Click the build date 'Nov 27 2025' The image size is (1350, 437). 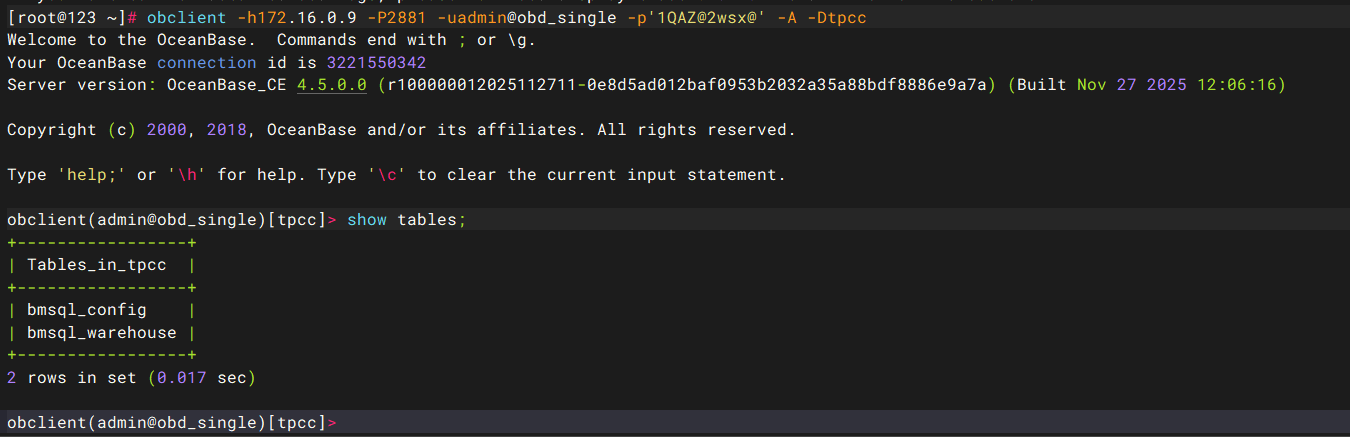[x=1131, y=85]
